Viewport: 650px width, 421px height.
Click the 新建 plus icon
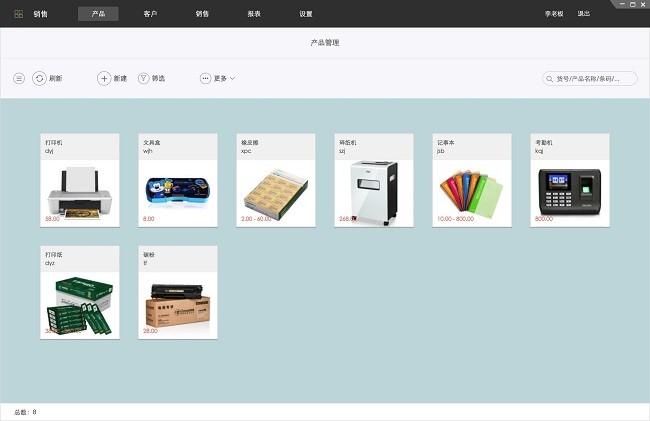click(104, 78)
